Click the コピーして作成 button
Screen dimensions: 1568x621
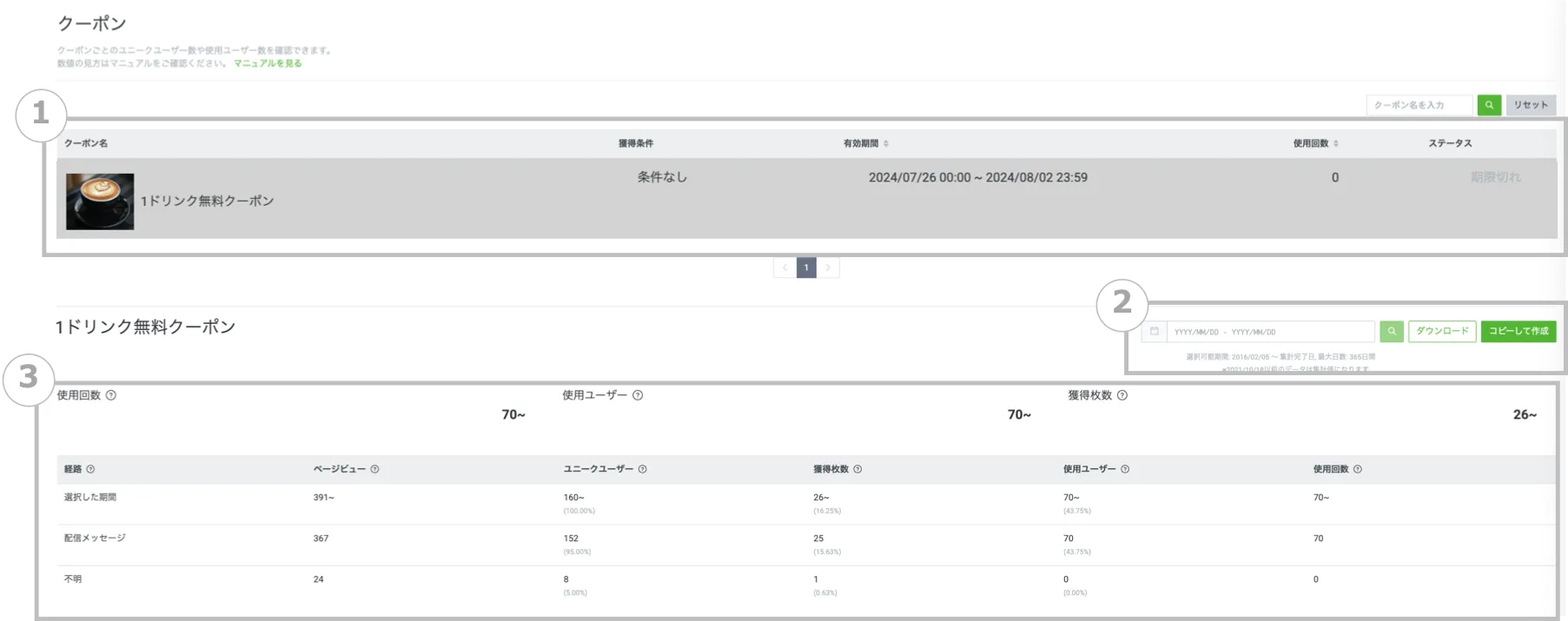pos(1518,331)
